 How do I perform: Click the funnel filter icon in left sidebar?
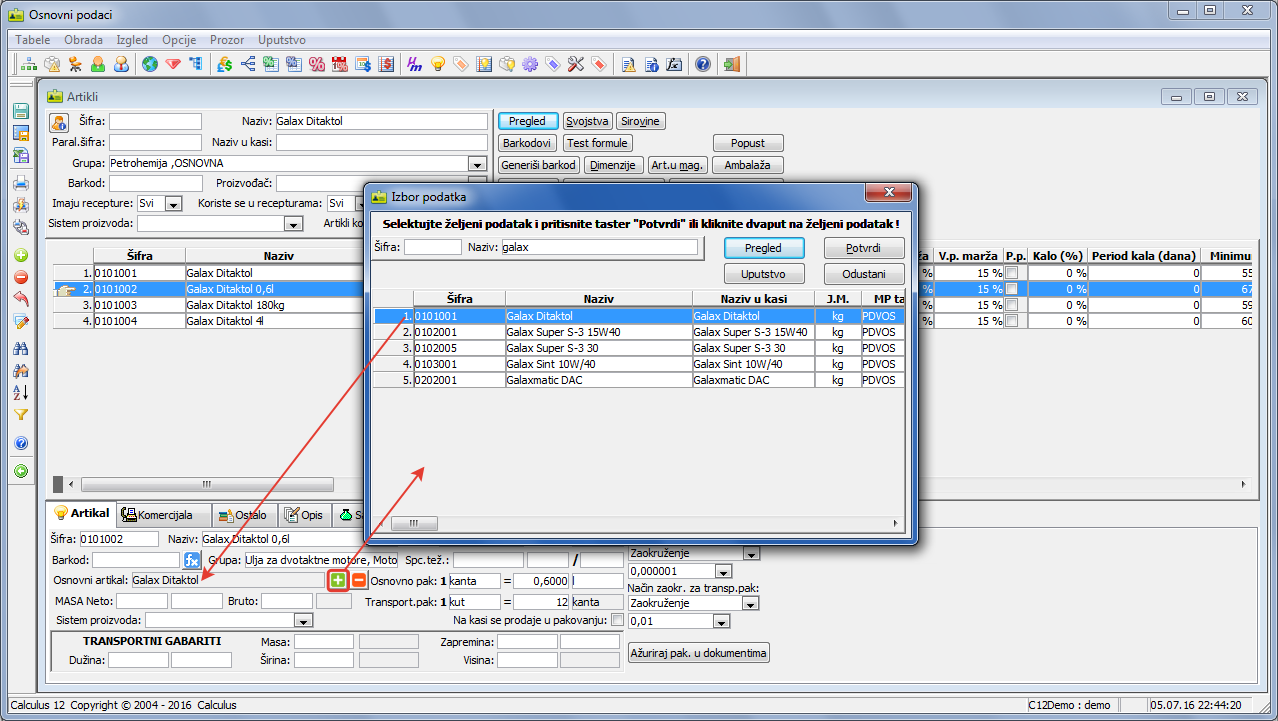pos(21,415)
